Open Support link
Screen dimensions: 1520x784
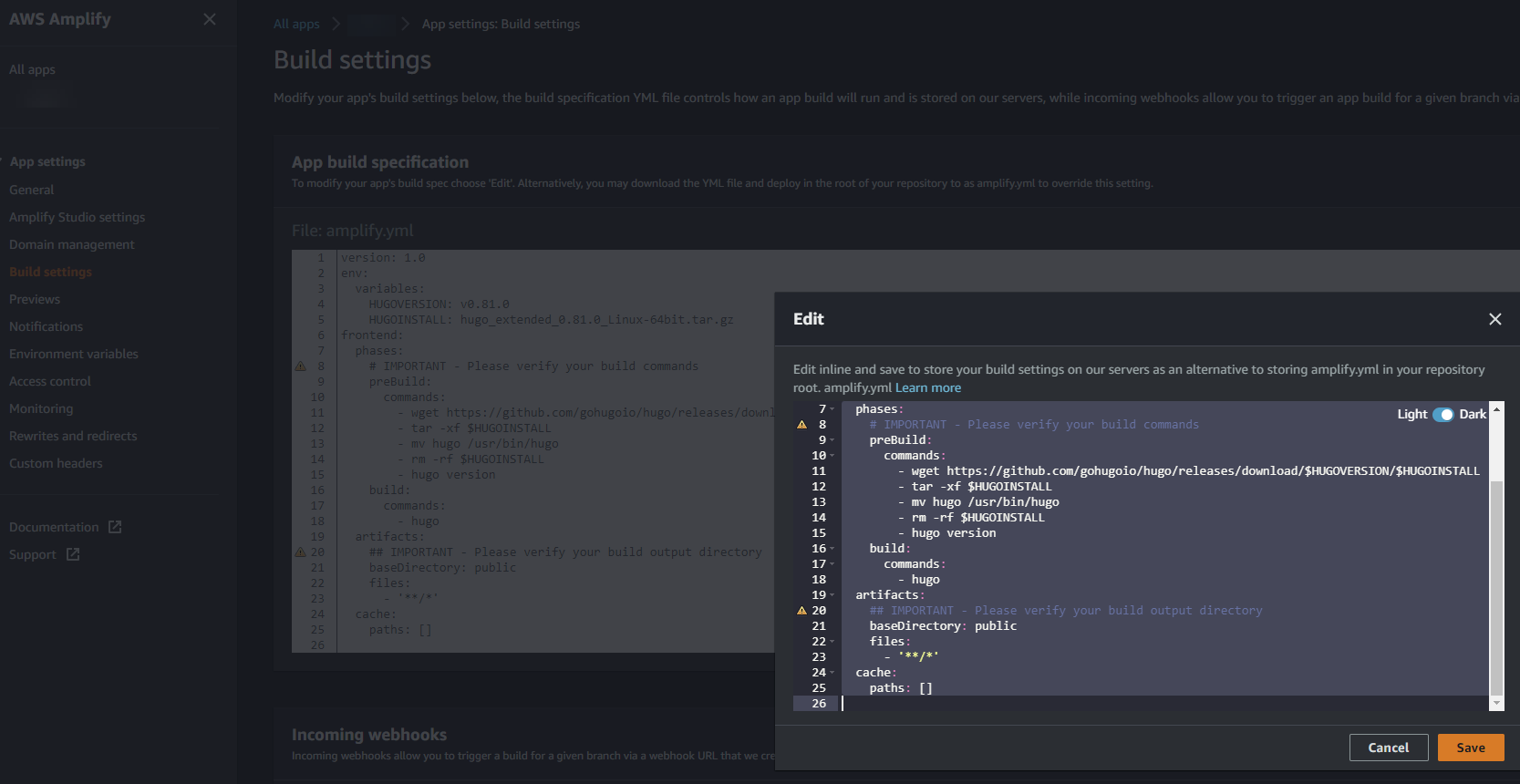(33, 554)
